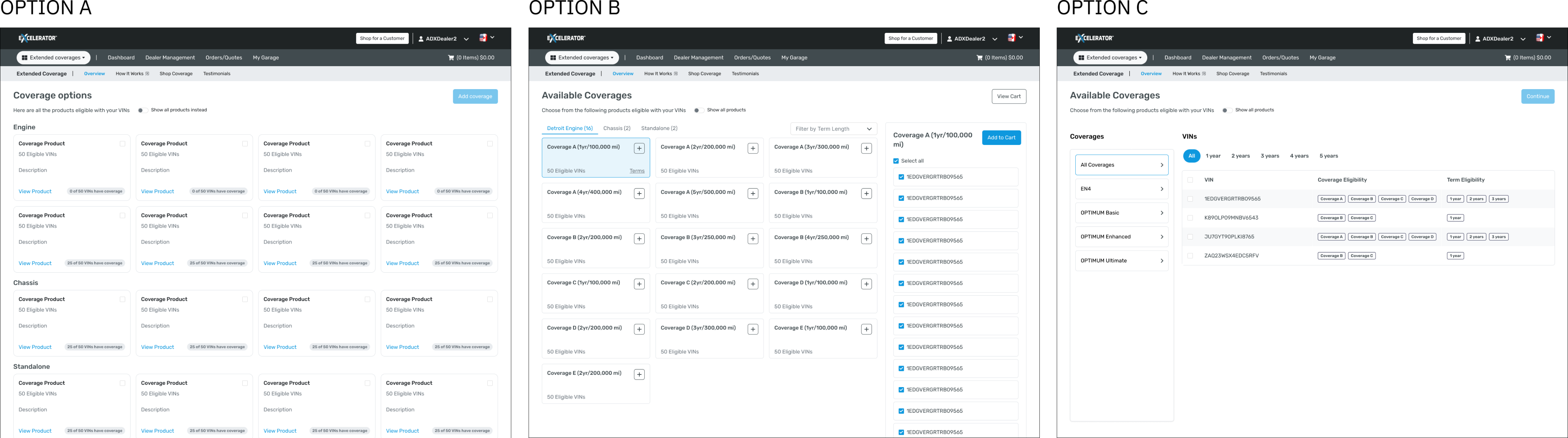Expand the 'OPTIMUM Enhanced' coverage item
1568x438 pixels.
click(x=1122, y=237)
